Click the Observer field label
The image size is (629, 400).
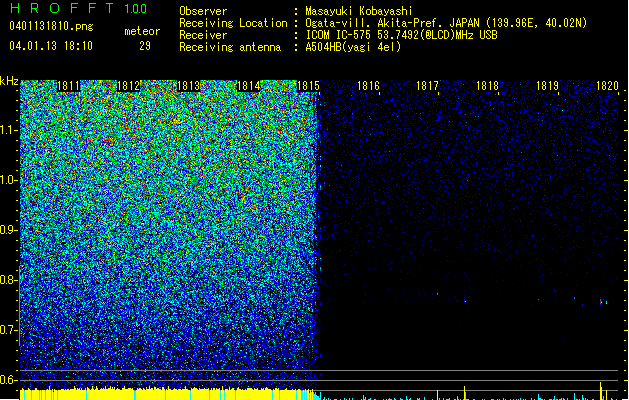point(203,11)
